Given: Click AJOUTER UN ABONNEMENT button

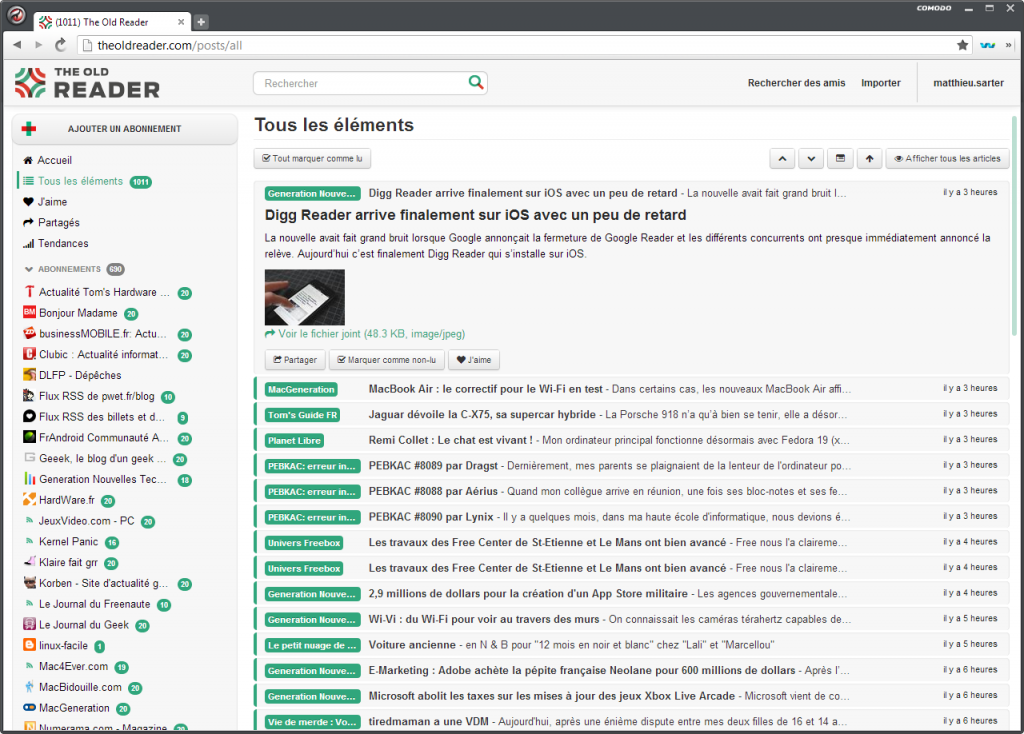Looking at the screenshot, I should click(125, 129).
